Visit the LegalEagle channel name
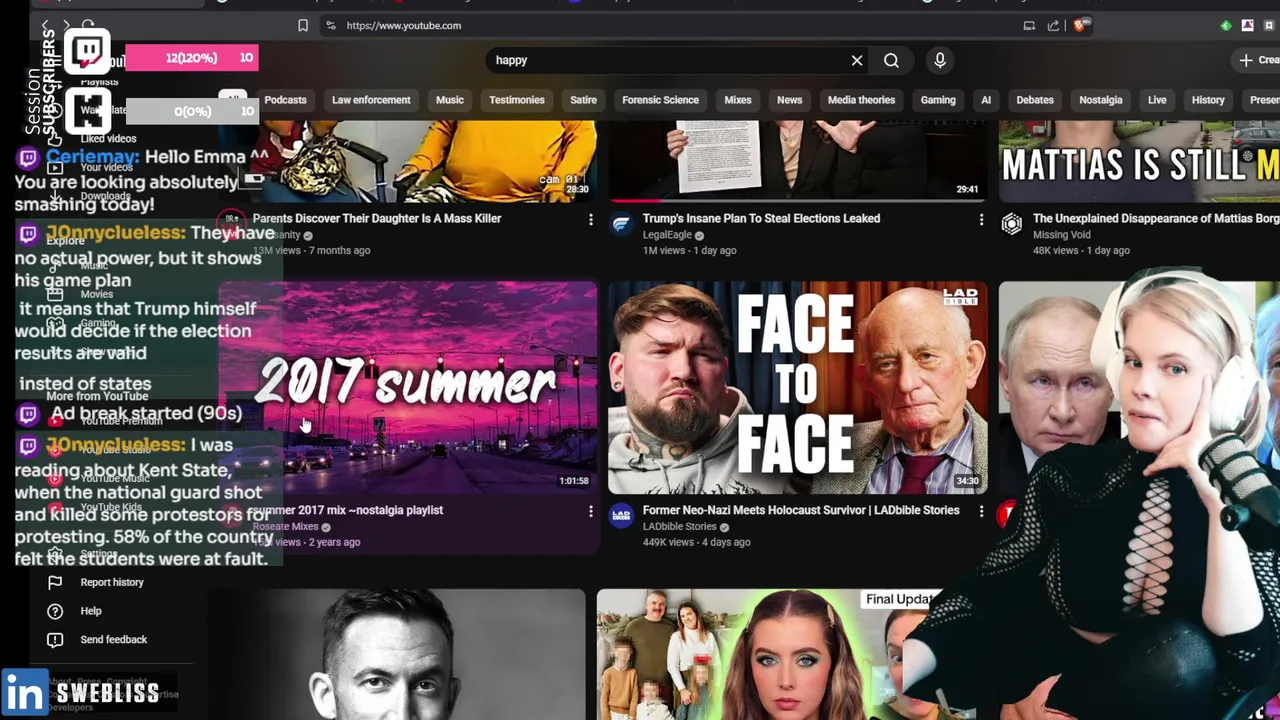This screenshot has width=1280, height=720. (667, 235)
